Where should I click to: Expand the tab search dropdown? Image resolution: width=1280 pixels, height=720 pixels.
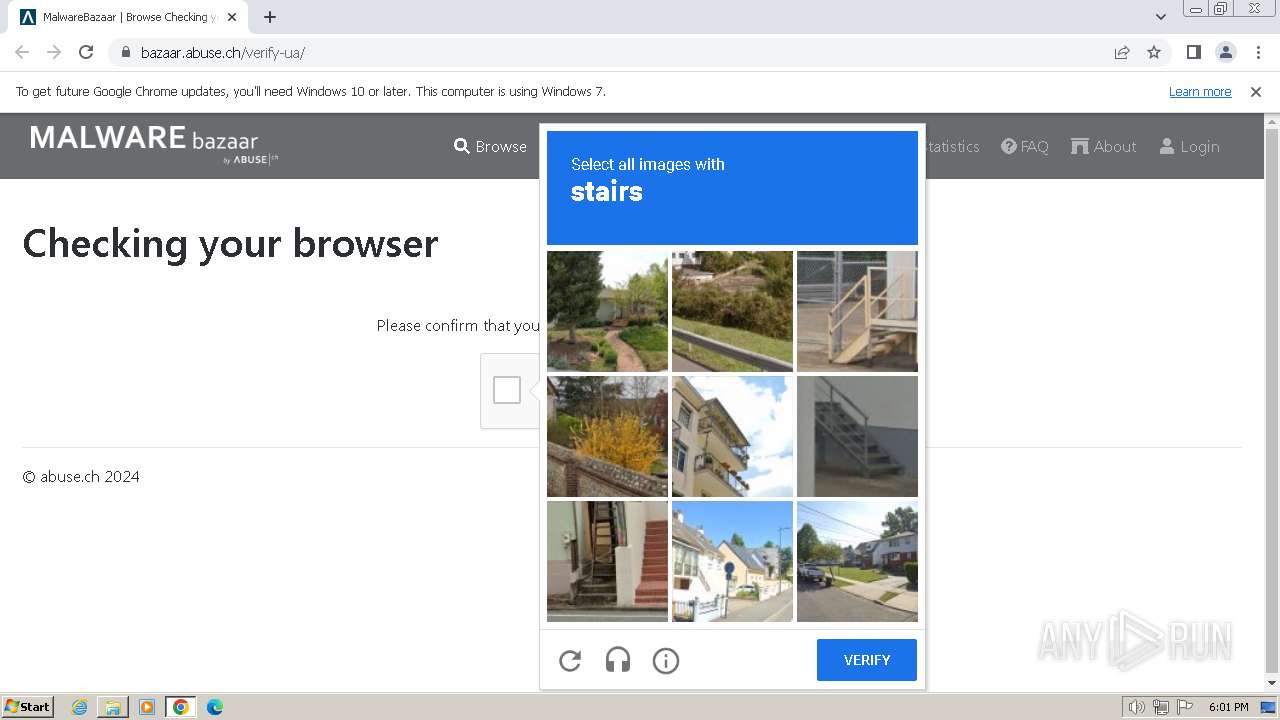(1160, 17)
